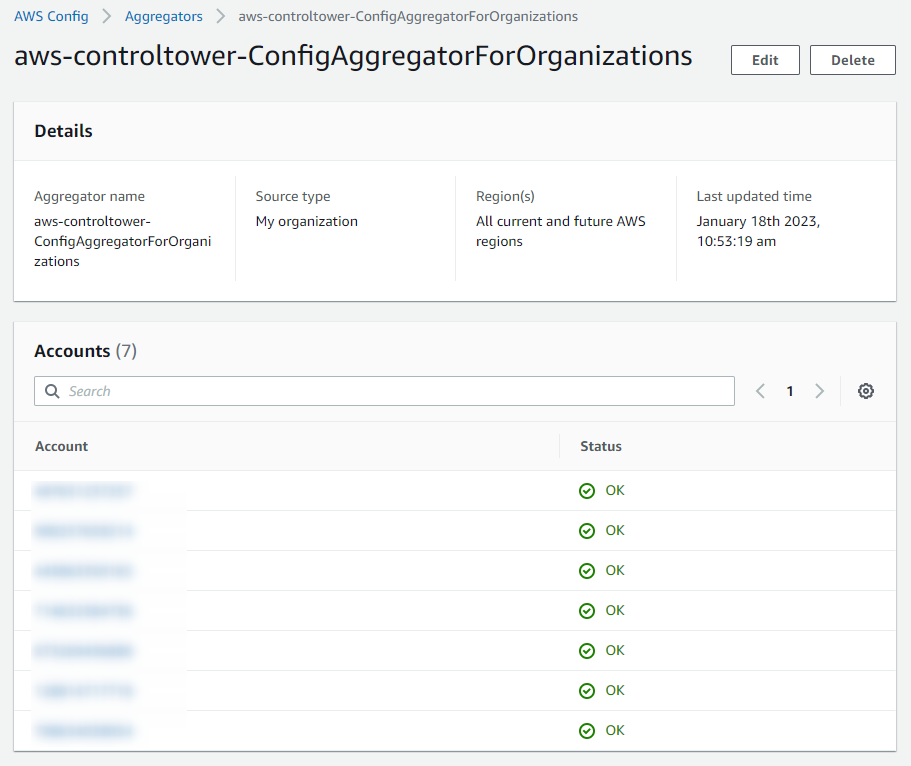Click the 'Last updated time' label
This screenshot has height=766, width=911.
coord(754,196)
